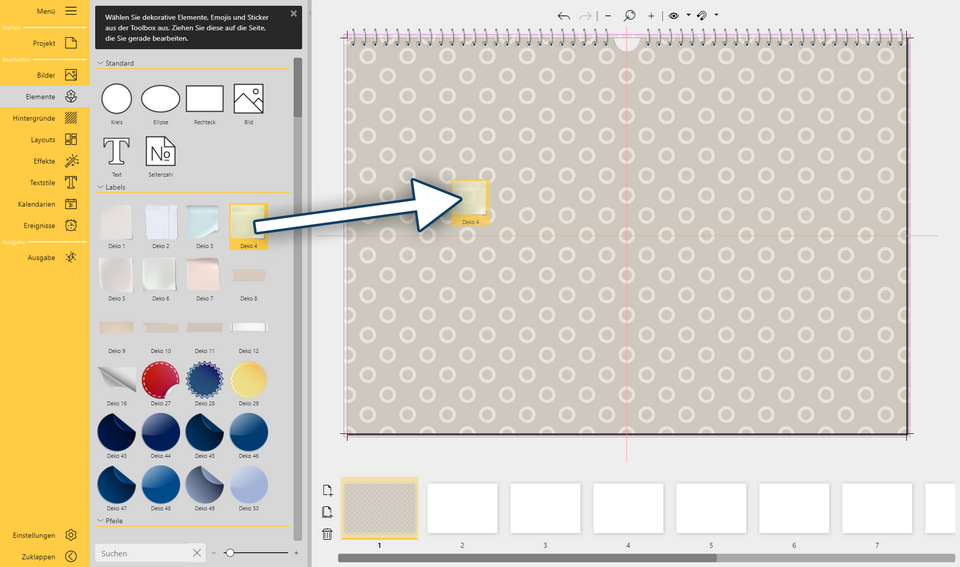Collapse the sidebar with Zuklappen
Viewport: 960px width, 567px height.
coord(71,556)
